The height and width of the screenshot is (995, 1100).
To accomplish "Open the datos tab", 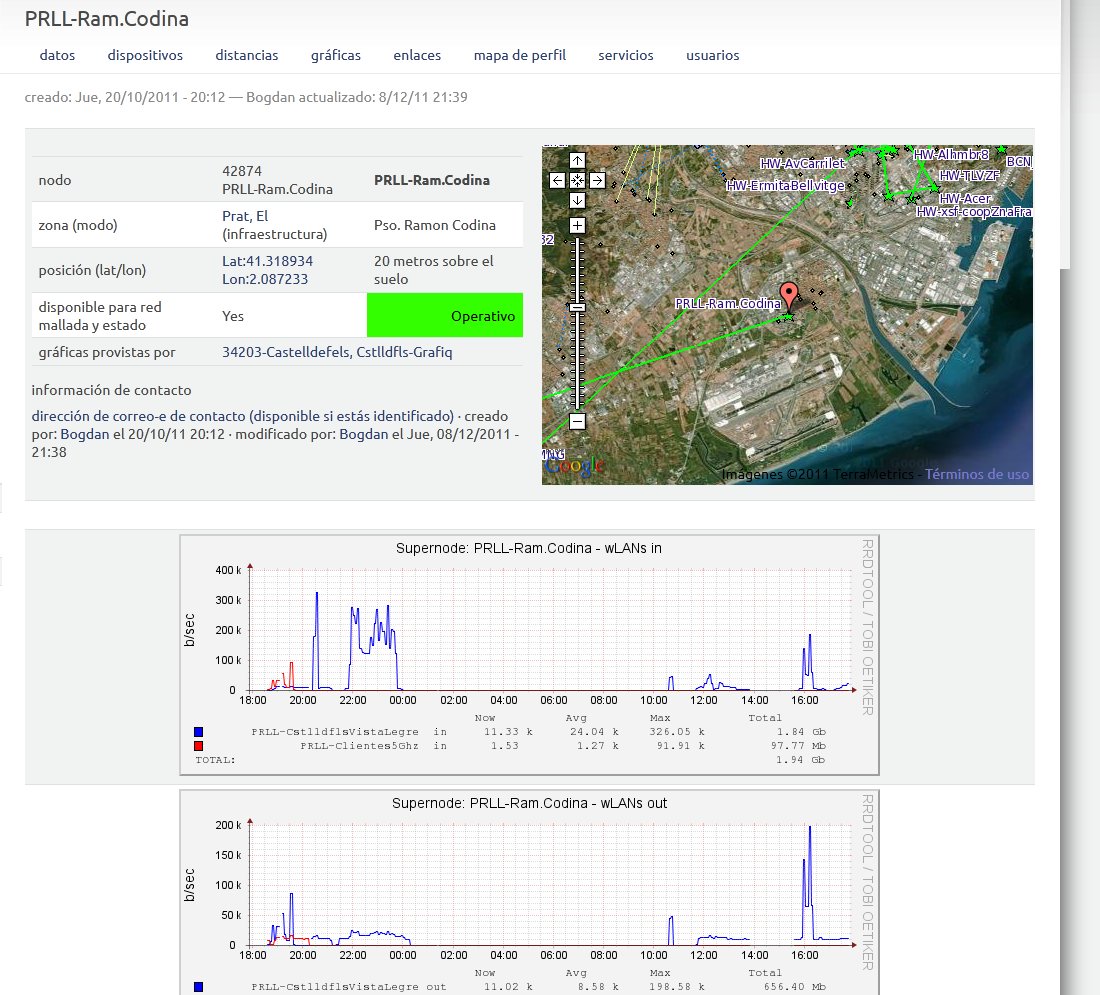I will coord(58,55).
